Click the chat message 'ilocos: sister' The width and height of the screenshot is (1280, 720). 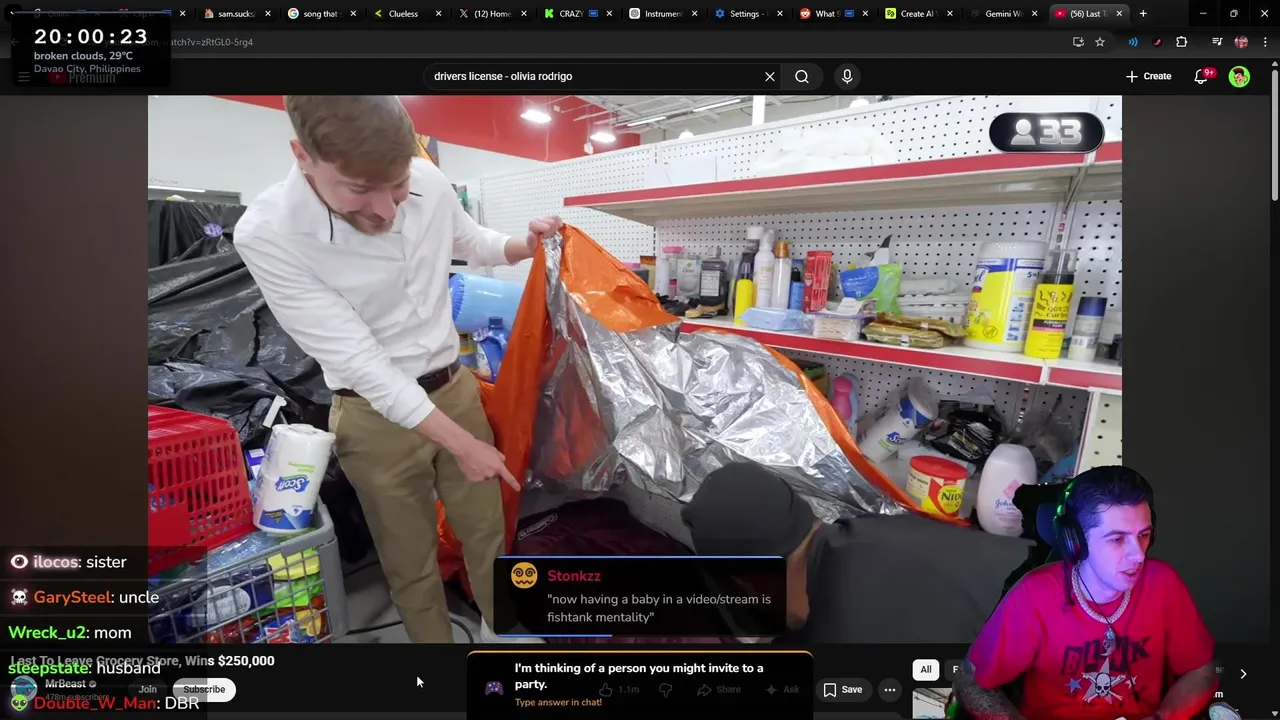68,562
